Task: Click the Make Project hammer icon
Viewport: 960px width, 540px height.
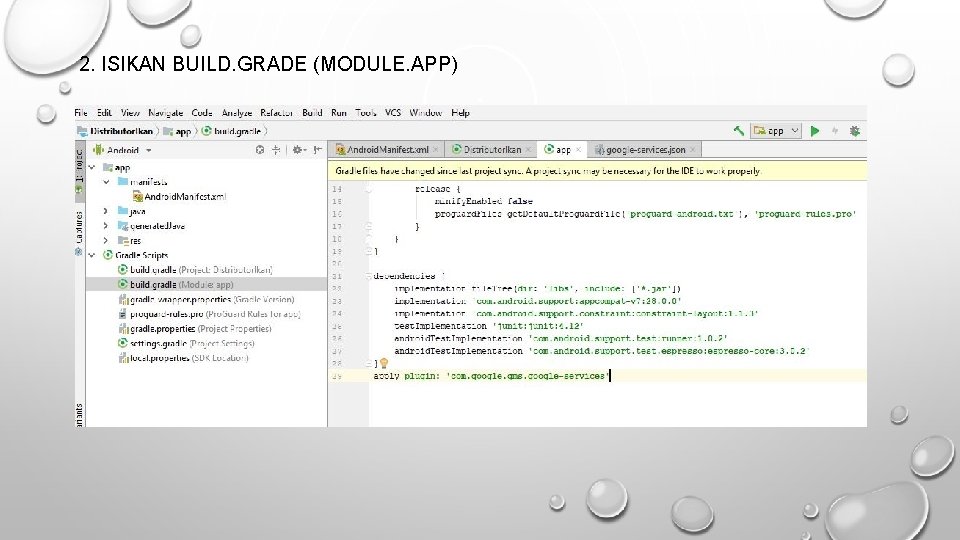Action: (738, 130)
